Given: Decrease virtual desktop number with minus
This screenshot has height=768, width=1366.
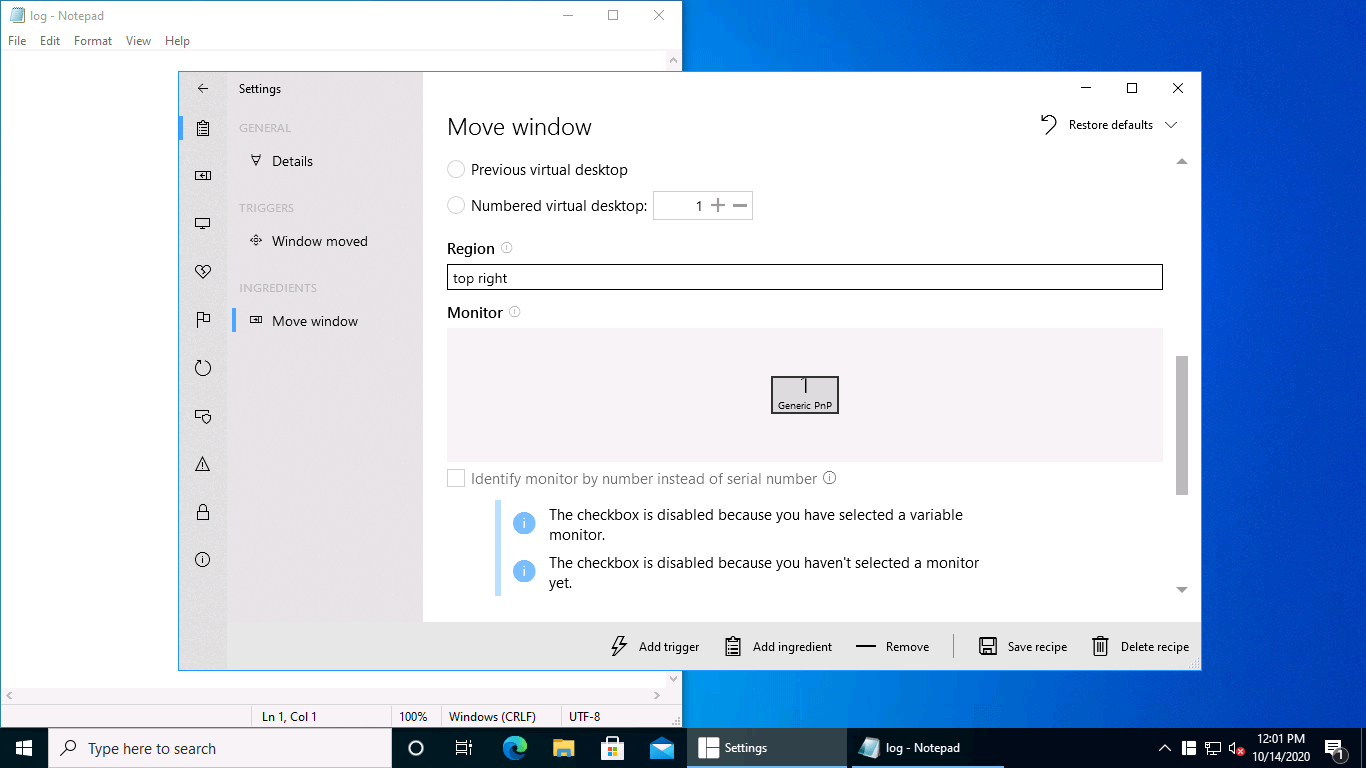Looking at the screenshot, I should pos(740,206).
